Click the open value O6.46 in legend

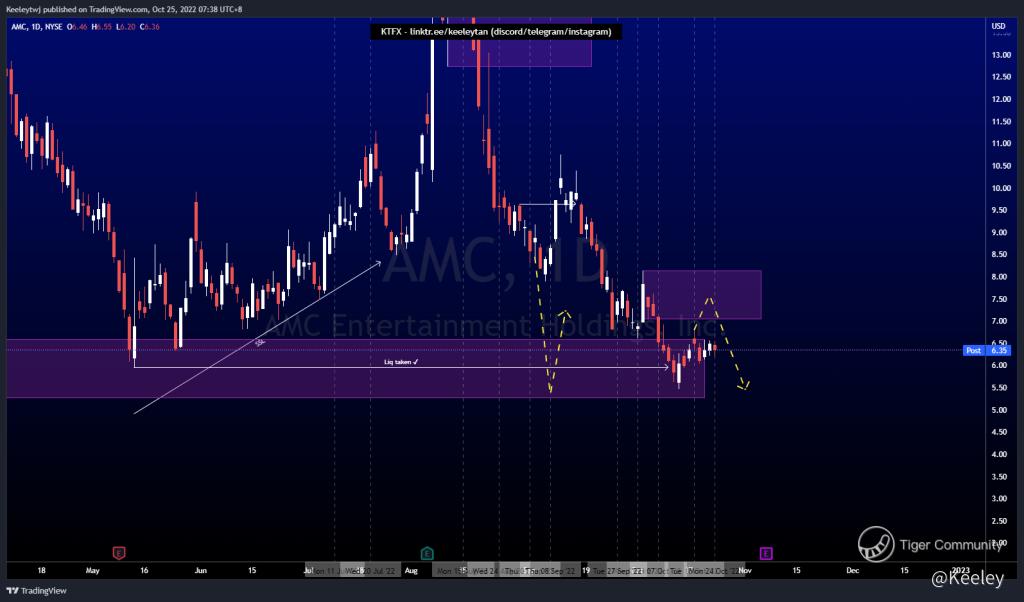[x=77, y=27]
